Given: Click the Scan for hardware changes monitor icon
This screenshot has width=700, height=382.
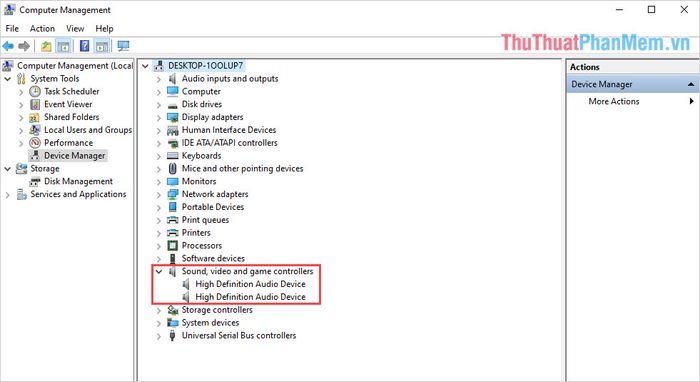Looking at the screenshot, I should click(x=123, y=46).
